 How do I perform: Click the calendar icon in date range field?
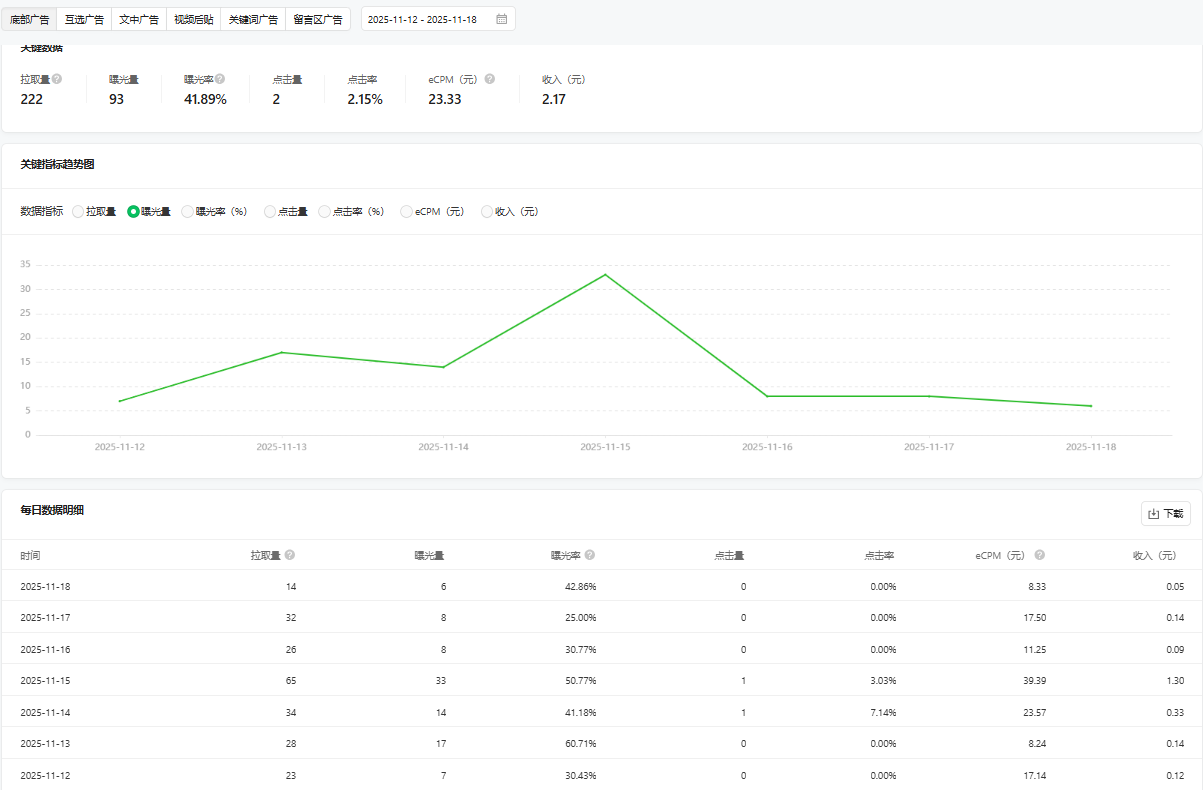(501, 19)
